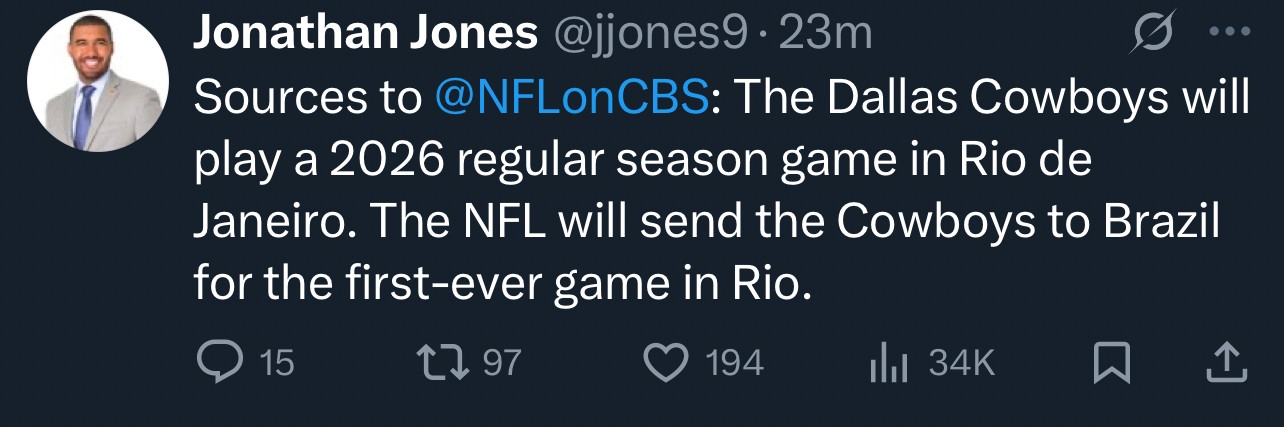Click the 15 replies count
This screenshot has width=1284, height=427.
point(277,363)
